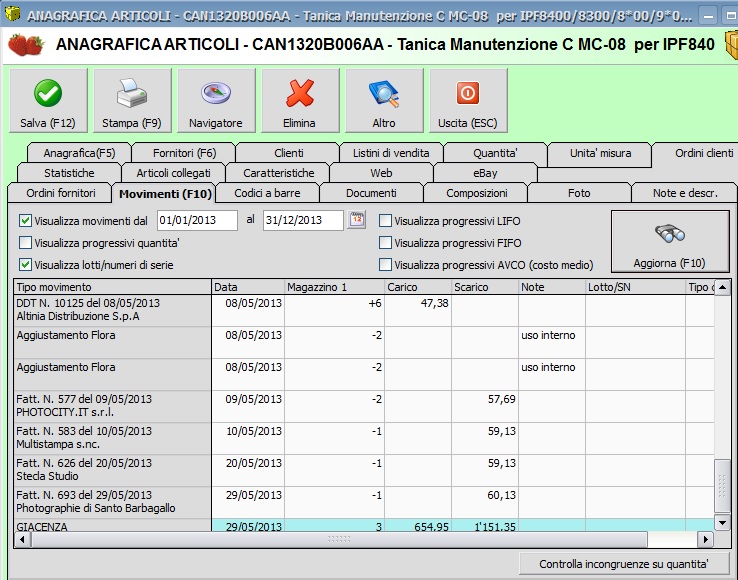Image resolution: width=738 pixels, height=580 pixels.
Task: Select the Foto tab
Action: (579, 193)
